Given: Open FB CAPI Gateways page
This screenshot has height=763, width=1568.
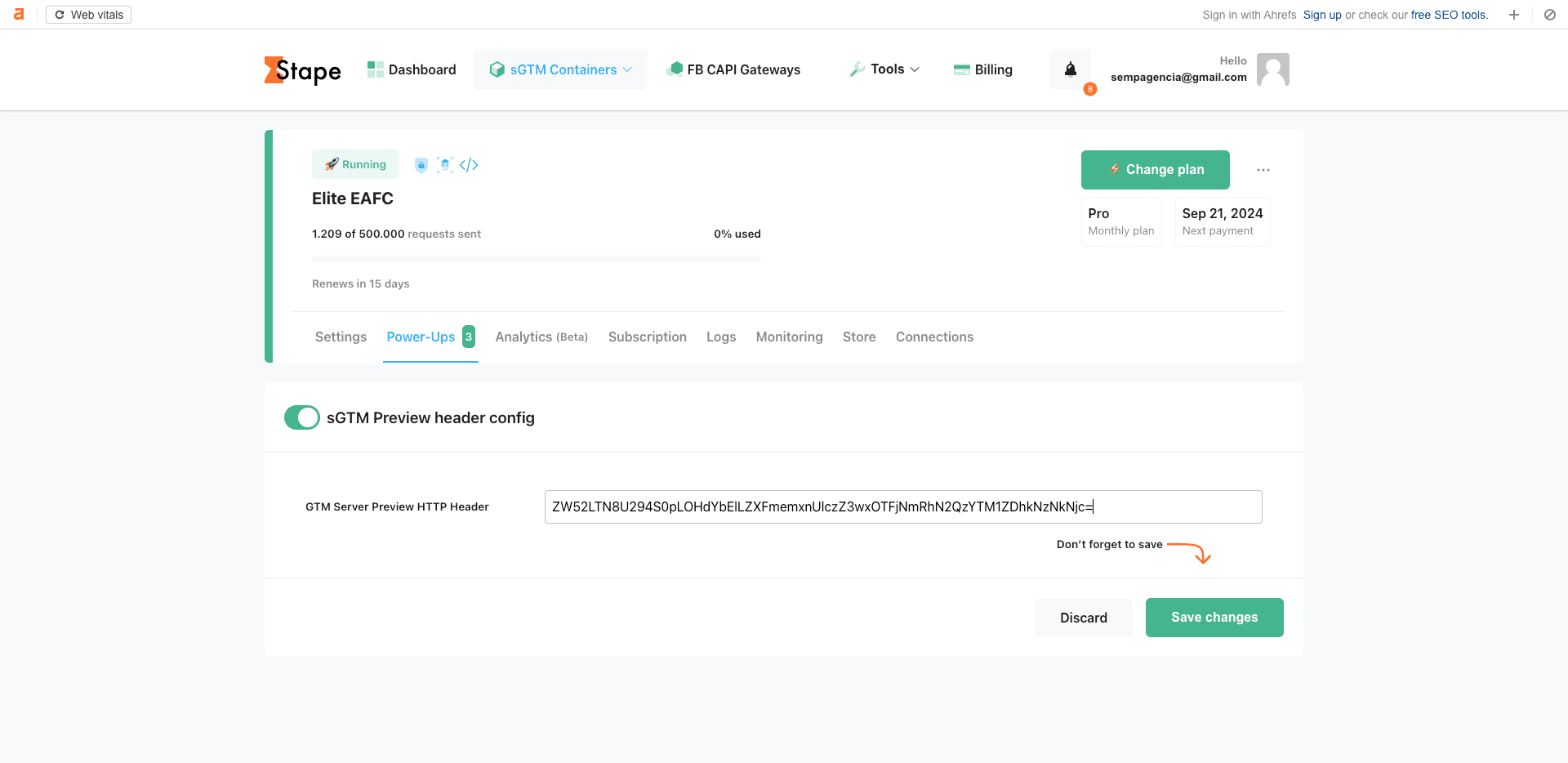Looking at the screenshot, I should [x=733, y=69].
